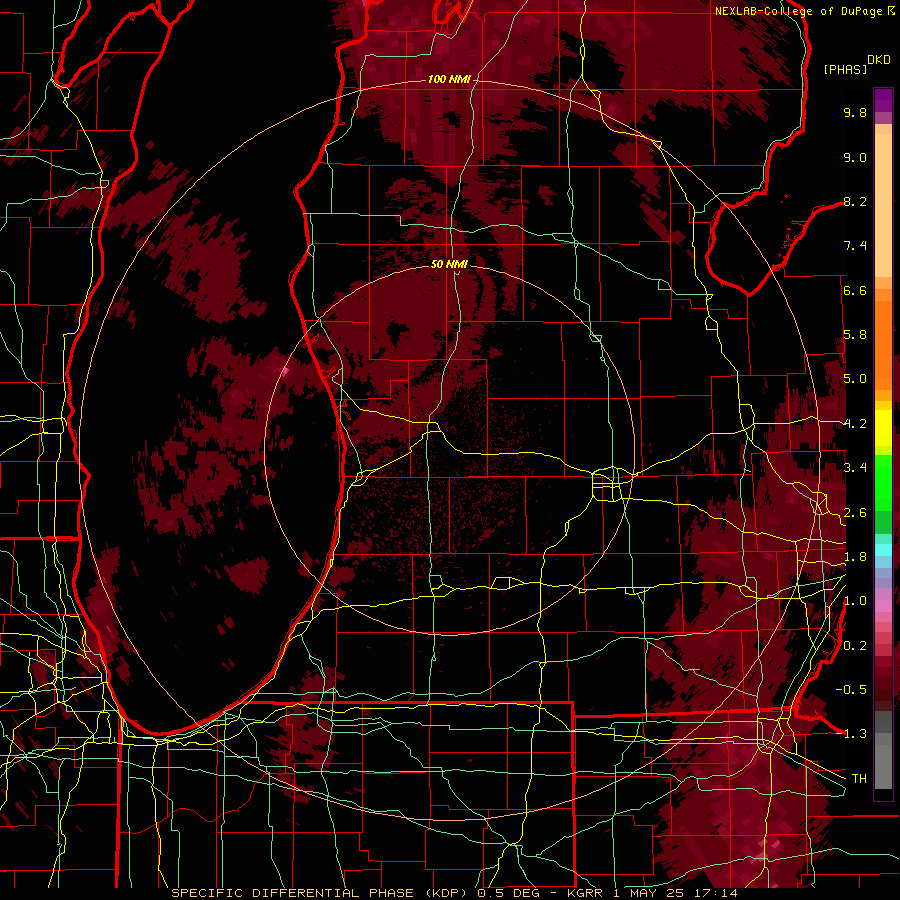Click the 1.0 colorbar value

(x=855, y=601)
